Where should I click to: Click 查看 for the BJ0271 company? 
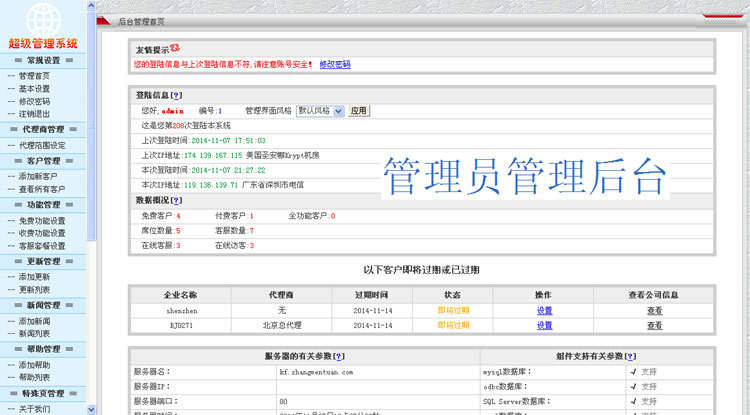click(654, 326)
